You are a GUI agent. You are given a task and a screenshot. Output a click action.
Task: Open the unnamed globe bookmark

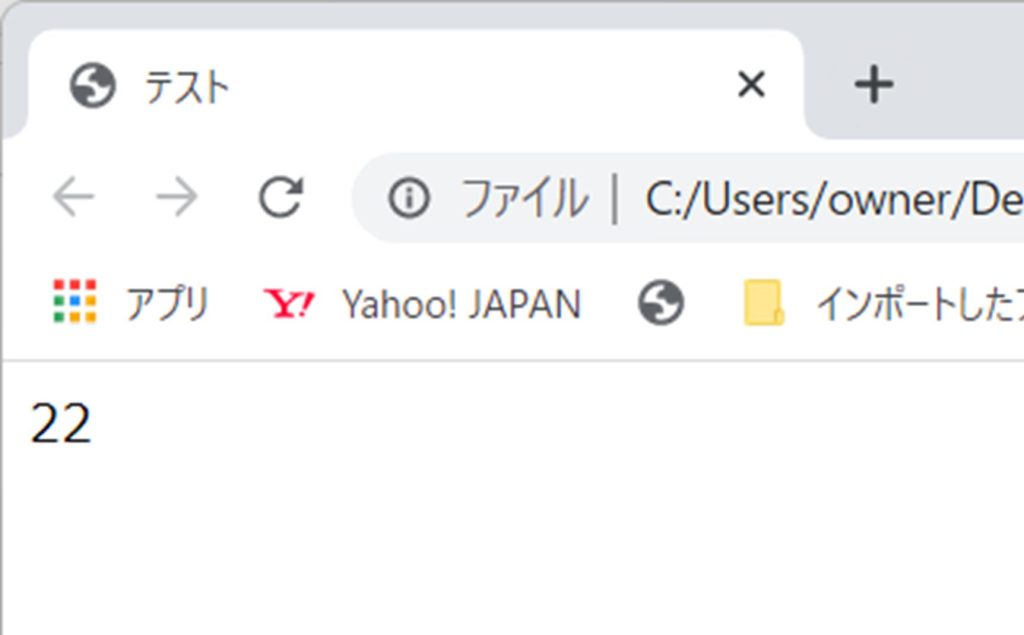point(661,302)
